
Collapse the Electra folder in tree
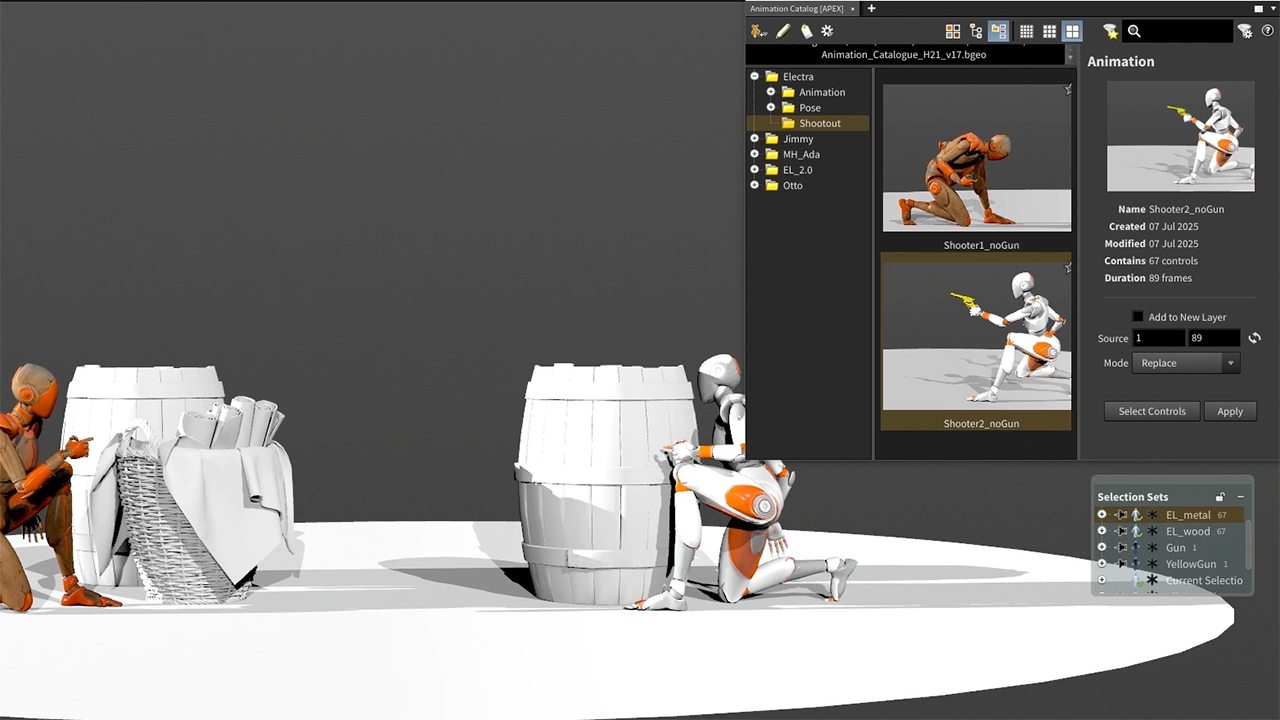[x=755, y=77]
